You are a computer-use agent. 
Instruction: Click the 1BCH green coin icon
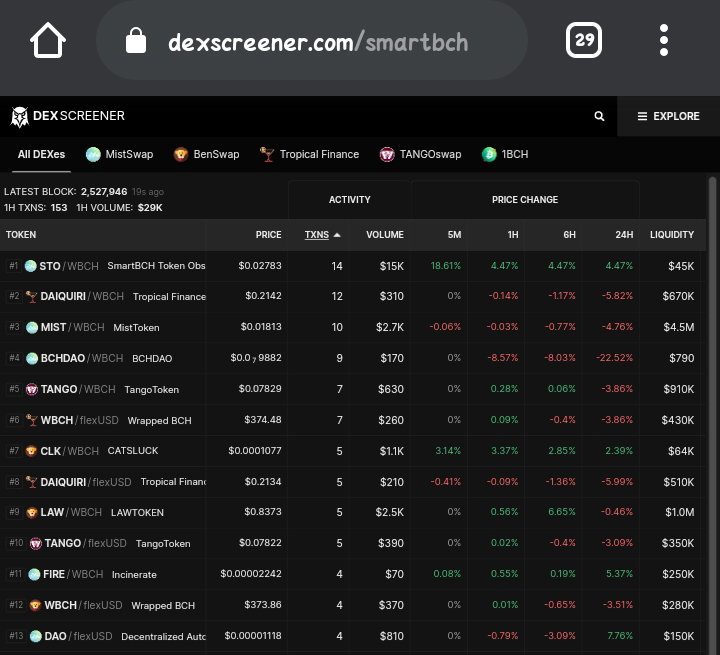(489, 154)
